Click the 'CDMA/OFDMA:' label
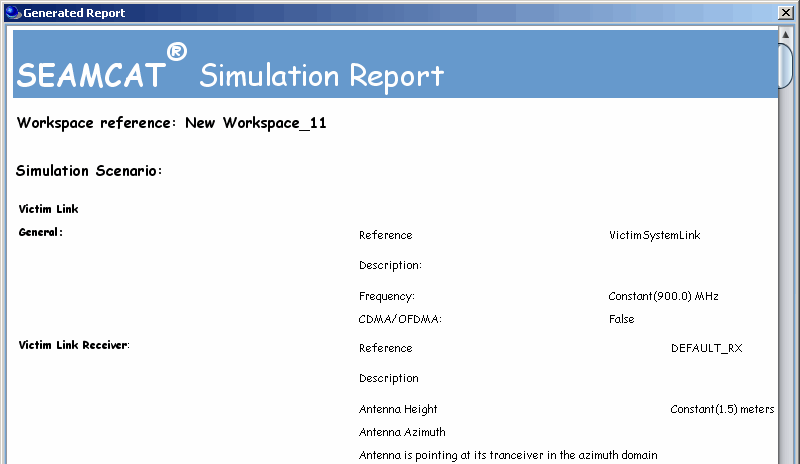Image resolution: width=800 pixels, height=464 pixels. pyautogui.click(x=400, y=320)
